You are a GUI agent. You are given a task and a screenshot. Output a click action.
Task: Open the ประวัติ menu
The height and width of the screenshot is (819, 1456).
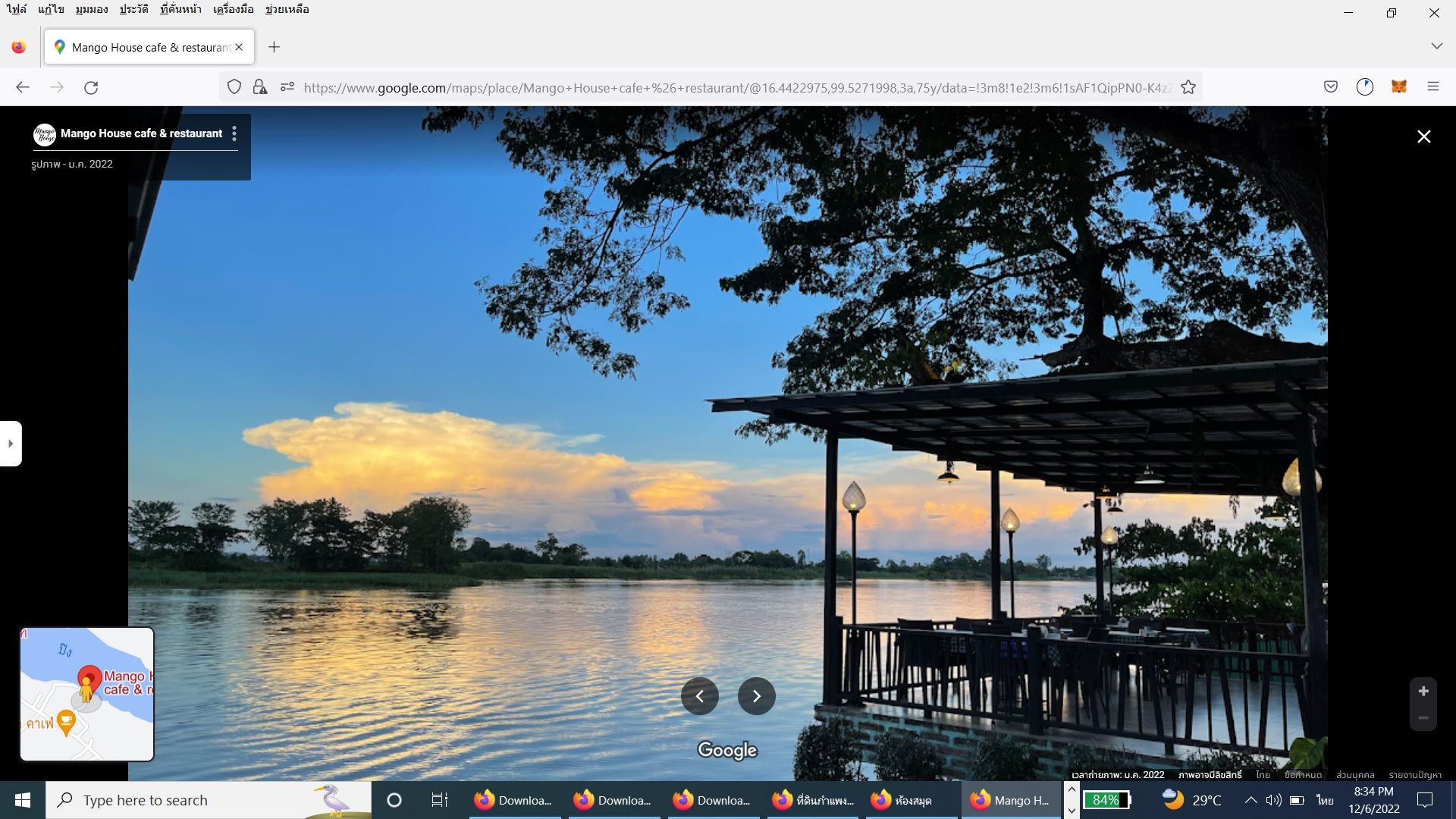[x=133, y=9]
